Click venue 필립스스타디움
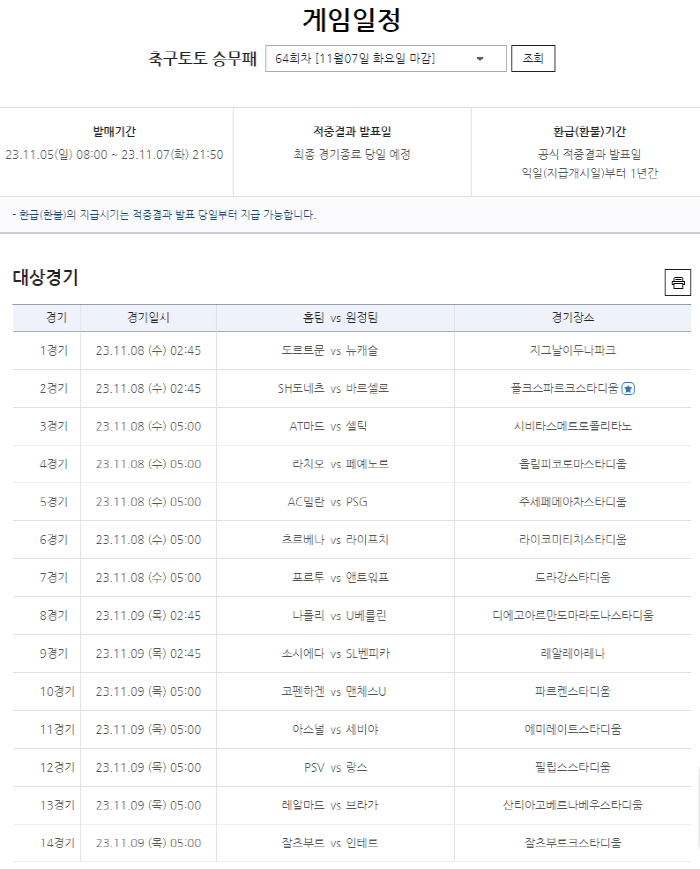The image size is (700, 869). pos(573,768)
